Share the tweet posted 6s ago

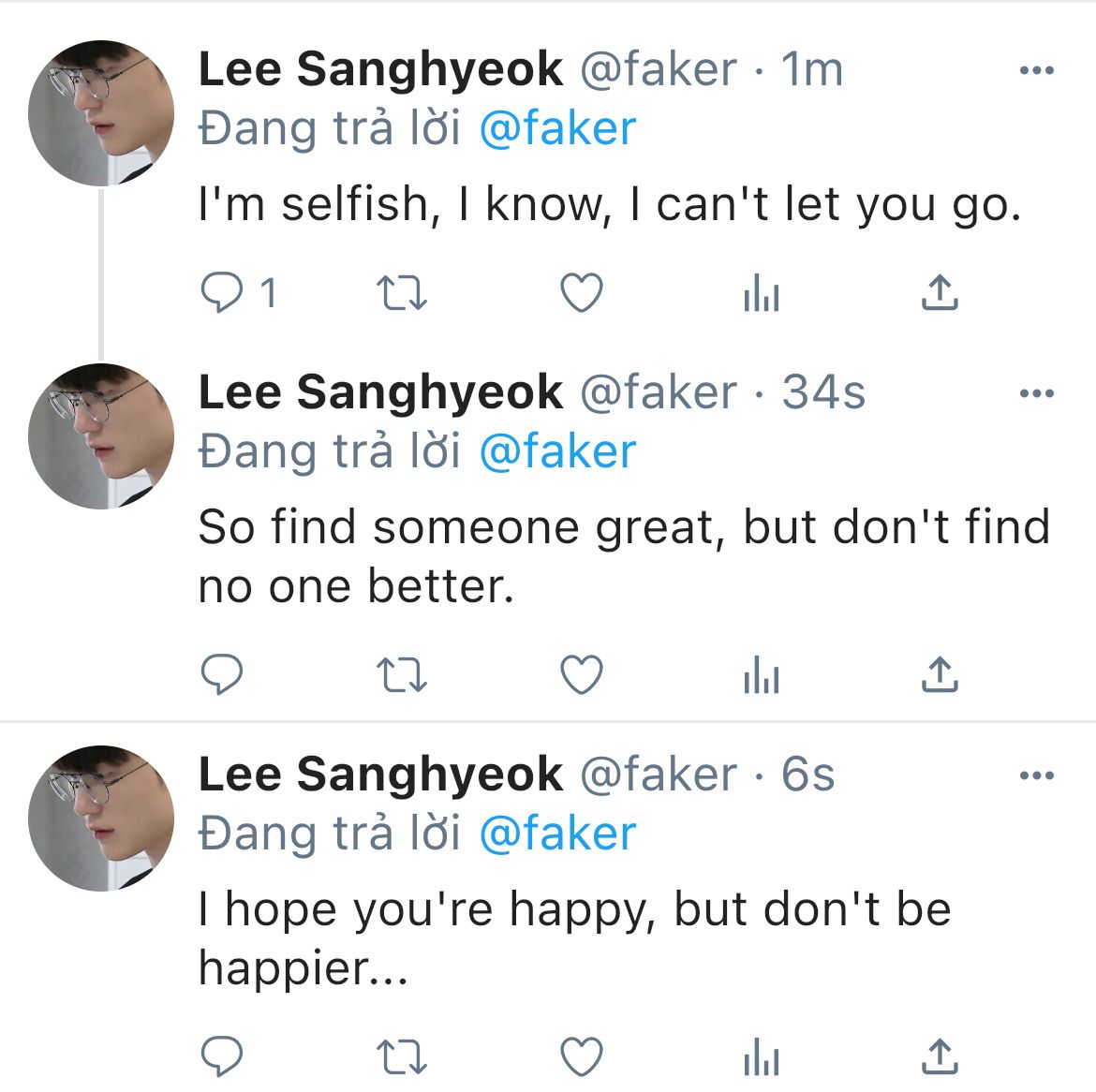[940, 1055]
